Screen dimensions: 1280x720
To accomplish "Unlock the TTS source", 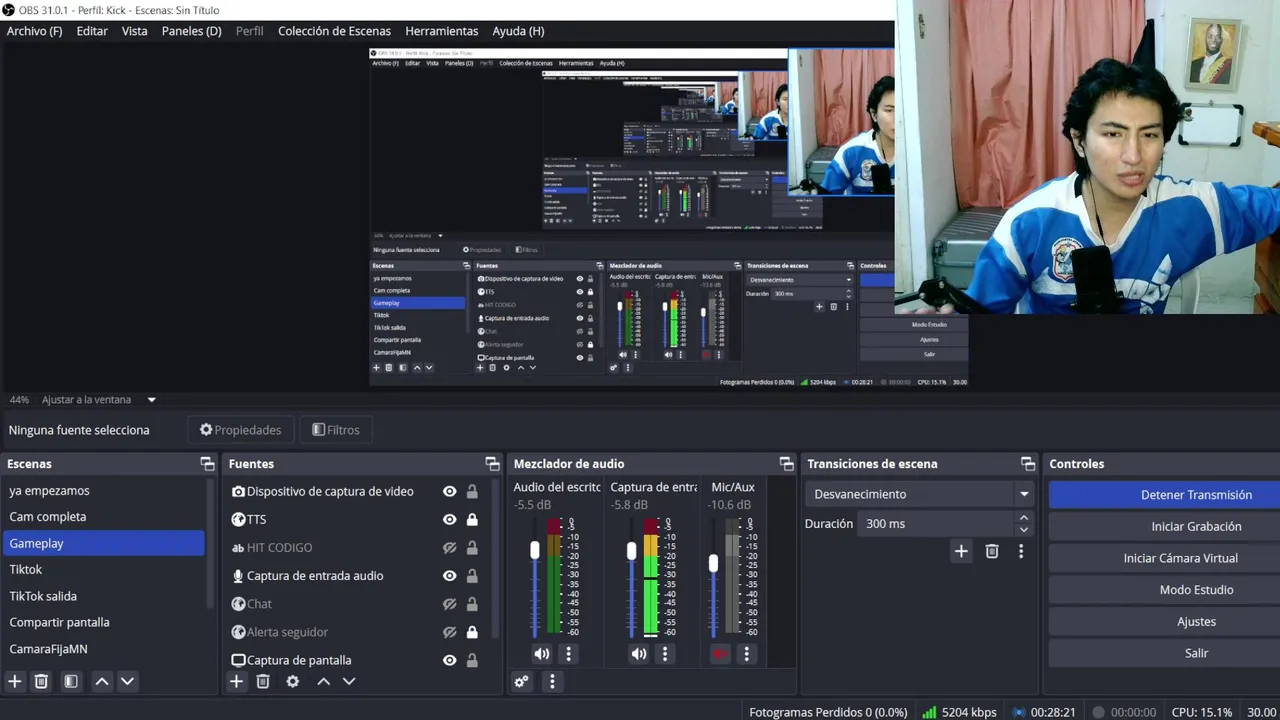I will (x=472, y=519).
